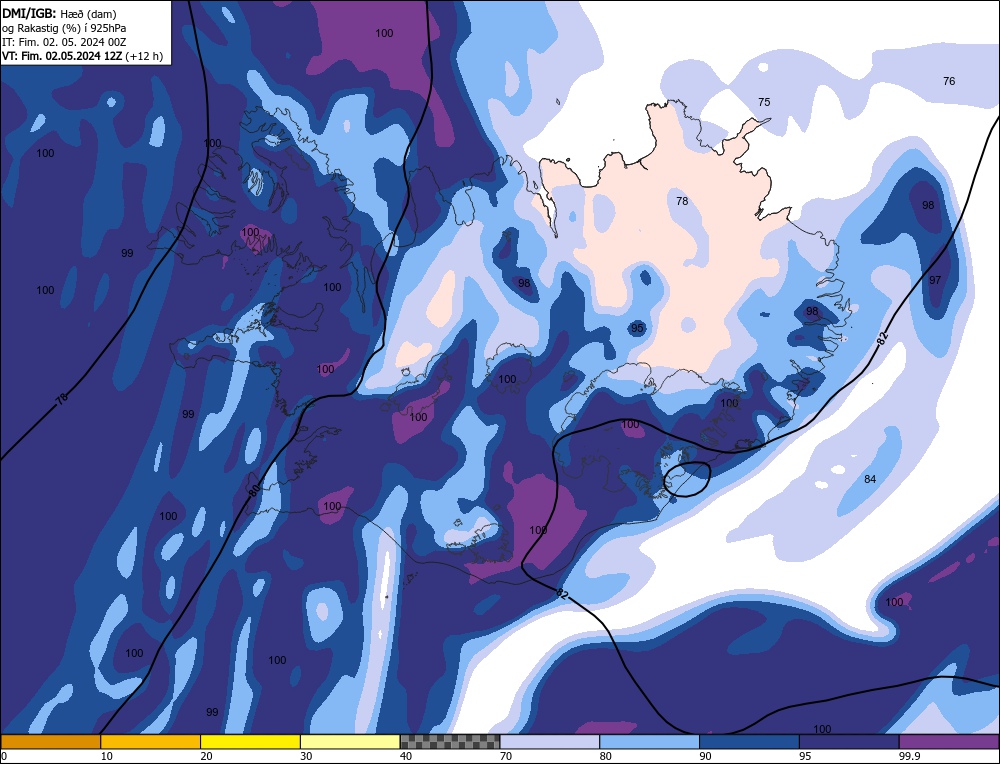Click the medium blue 90–95 legend swatch
Image resolution: width=1000 pixels, height=764 pixels.
749,742
